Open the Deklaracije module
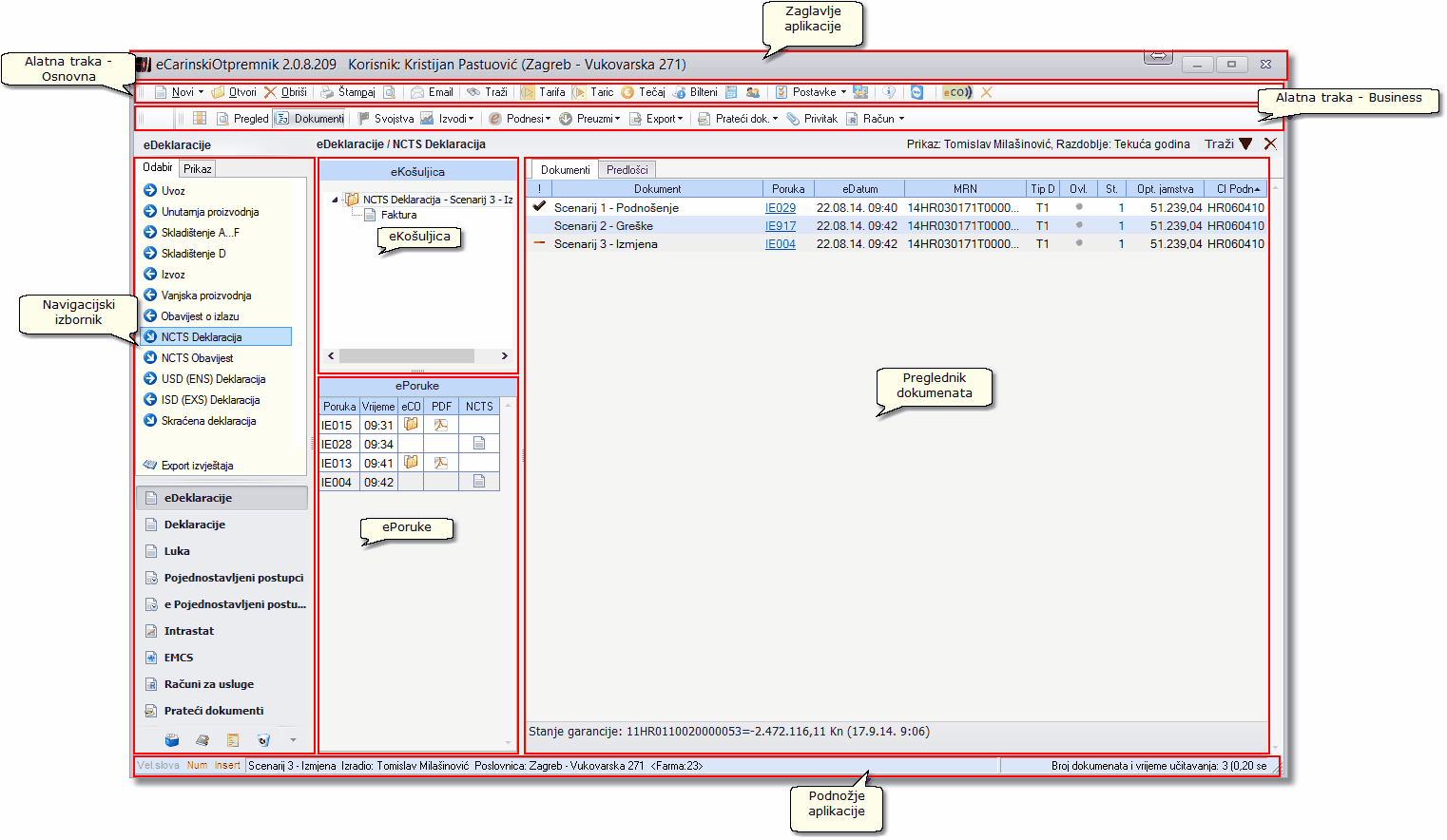The image size is (1447, 840). point(222,525)
